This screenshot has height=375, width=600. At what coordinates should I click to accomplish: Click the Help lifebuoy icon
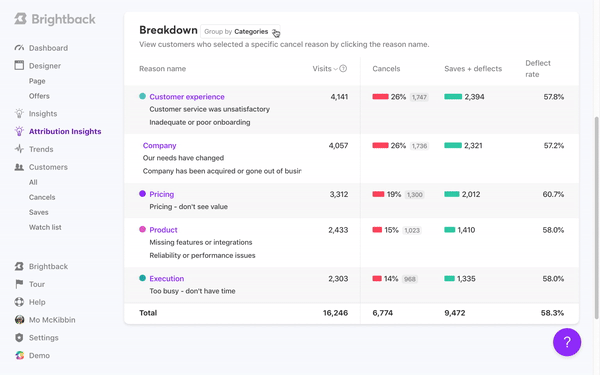point(19,302)
